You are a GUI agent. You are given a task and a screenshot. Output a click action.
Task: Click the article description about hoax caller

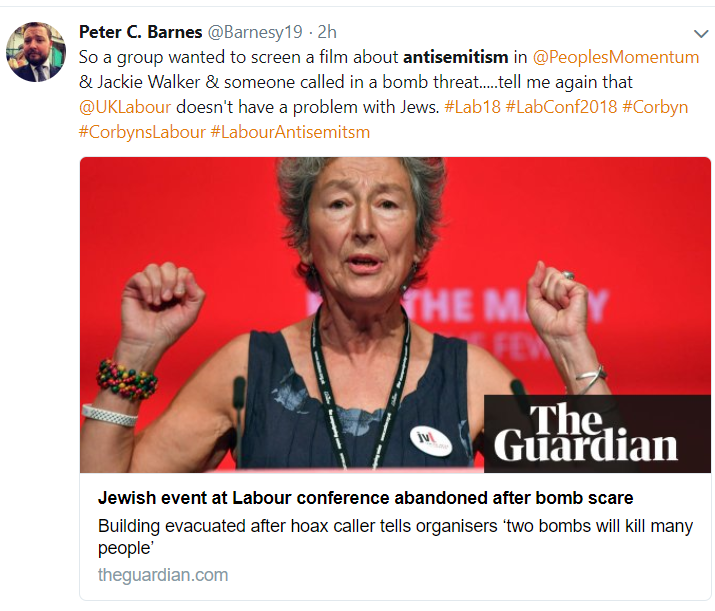(395, 537)
